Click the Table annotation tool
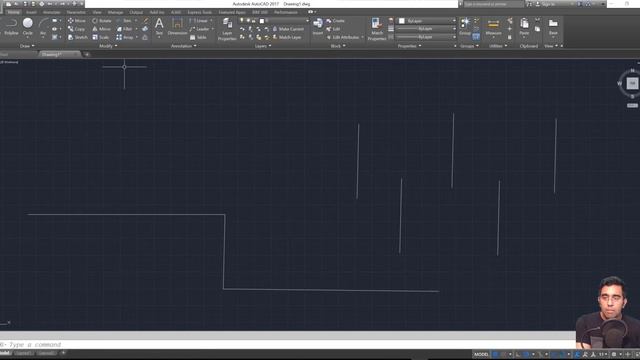Viewport: 640px width, 360px height. [x=198, y=37]
